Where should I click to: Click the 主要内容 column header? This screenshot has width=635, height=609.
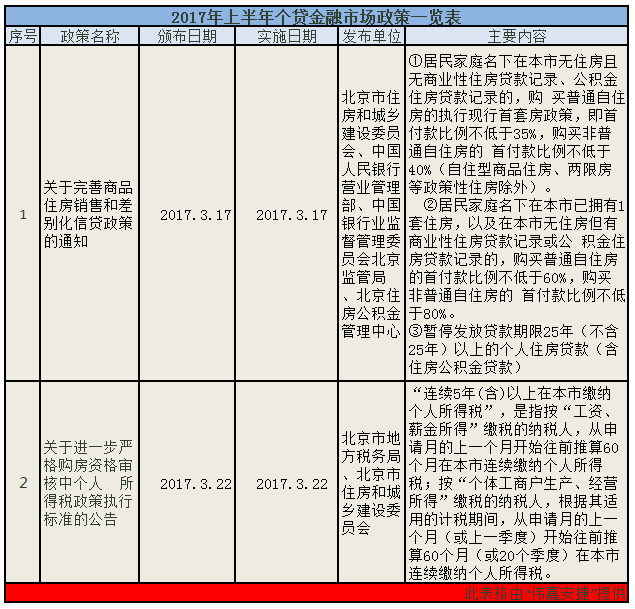518,36
